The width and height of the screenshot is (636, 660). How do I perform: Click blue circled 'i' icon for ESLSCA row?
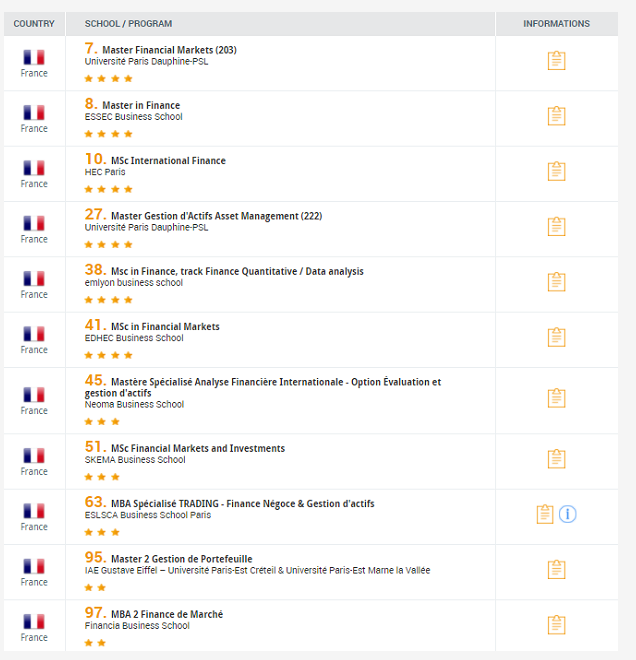pos(568,514)
